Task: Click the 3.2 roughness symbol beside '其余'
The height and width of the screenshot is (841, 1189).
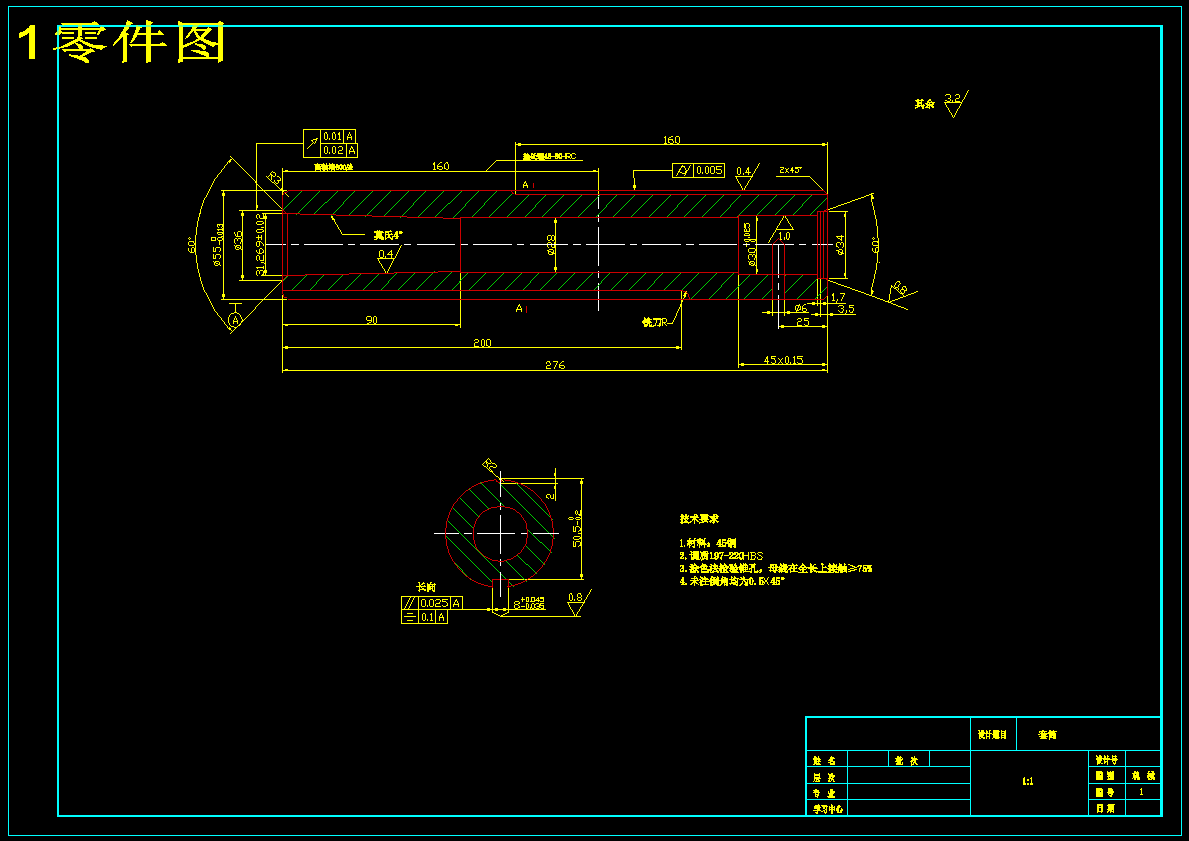Action: [955, 104]
